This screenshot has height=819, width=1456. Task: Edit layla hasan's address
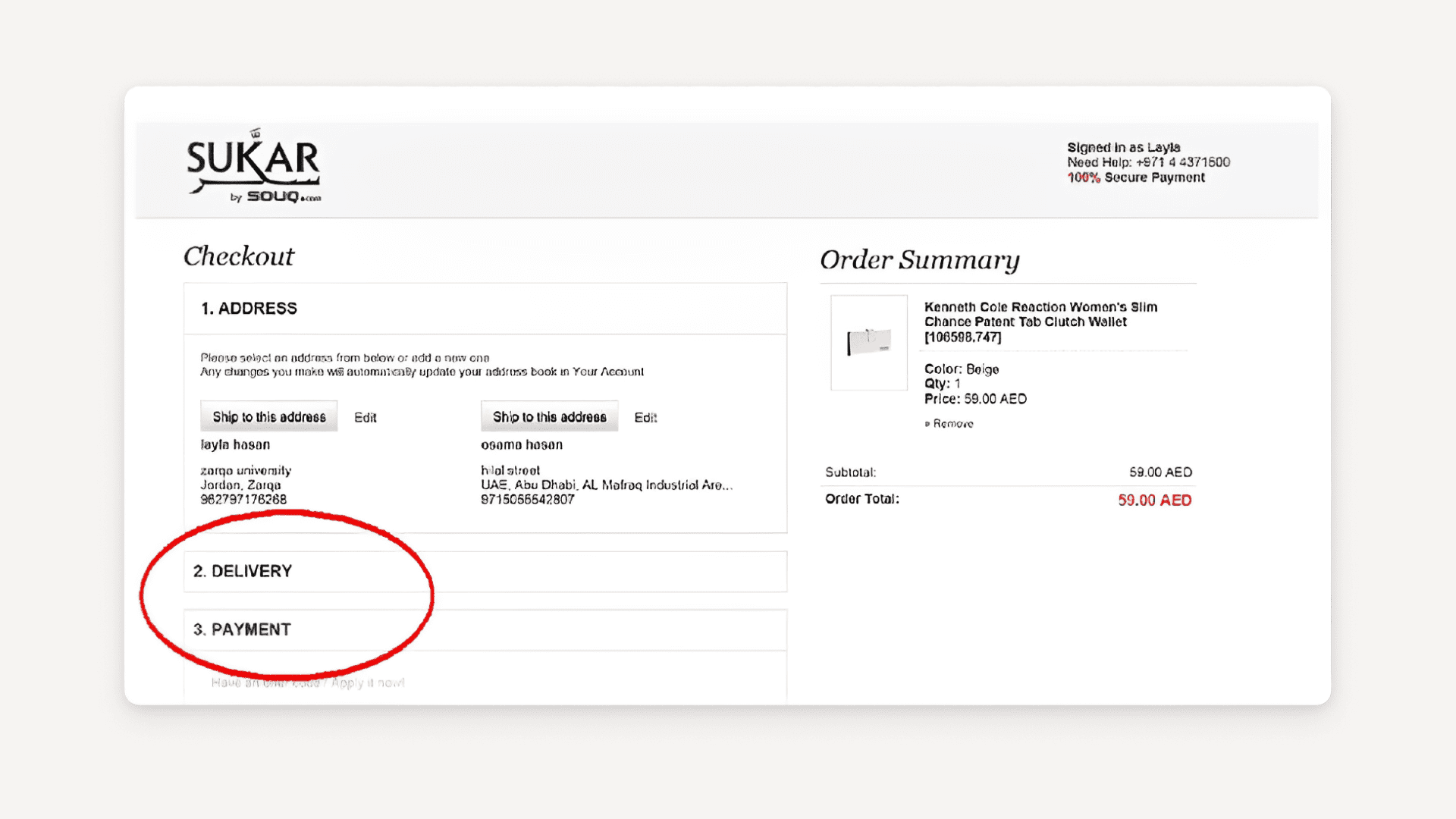[x=365, y=418]
